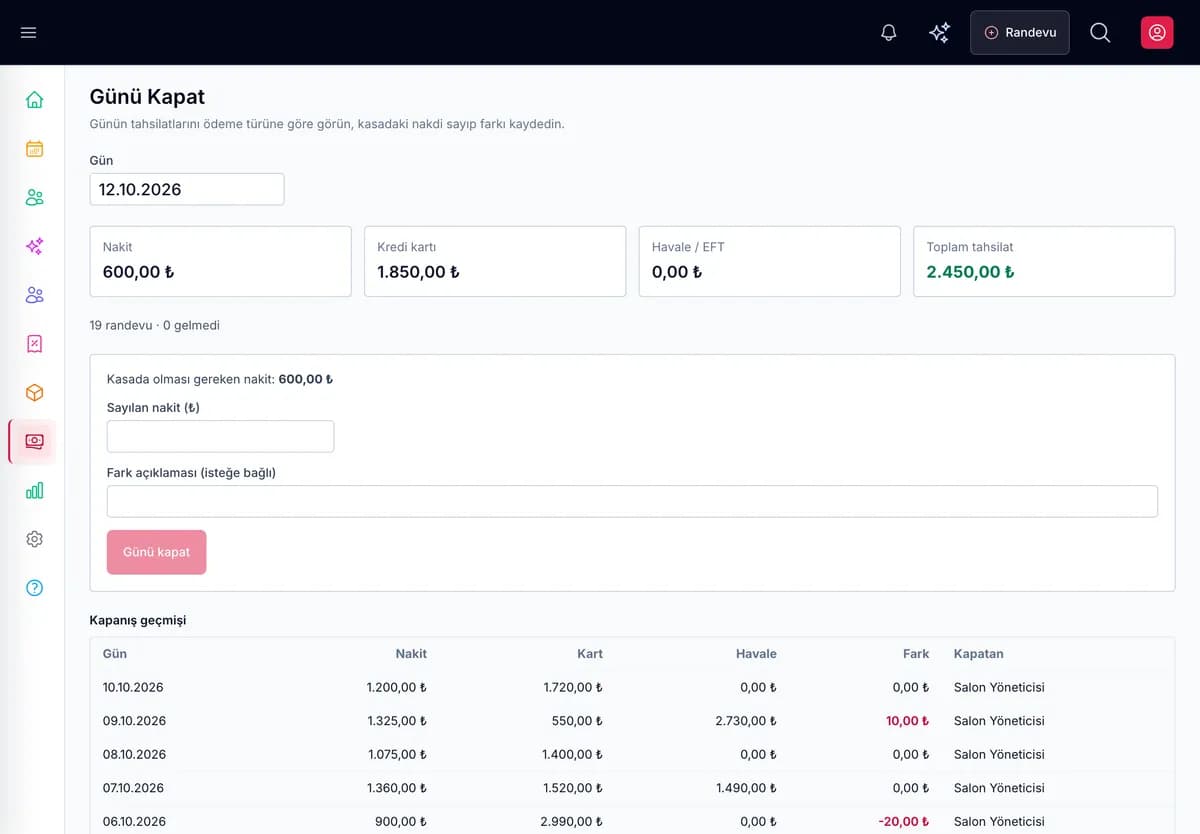
Task: Click the Kredi kartı card showing 1.850,00 ₺
Action: 495,261
